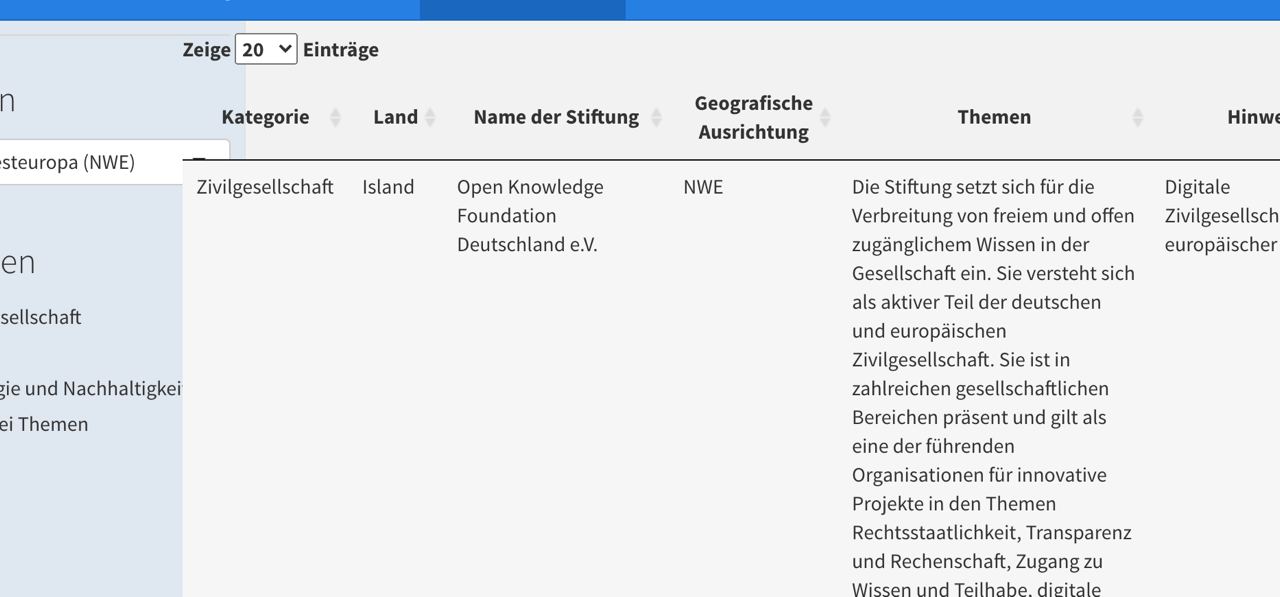The width and height of the screenshot is (1280, 597).
Task: Open the region dropdown showing Nordwesteuropa (NWE)
Action: [115, 162]
